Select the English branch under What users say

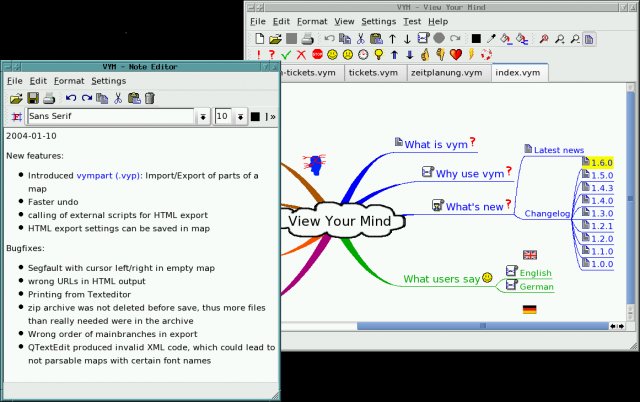[535, 273]
